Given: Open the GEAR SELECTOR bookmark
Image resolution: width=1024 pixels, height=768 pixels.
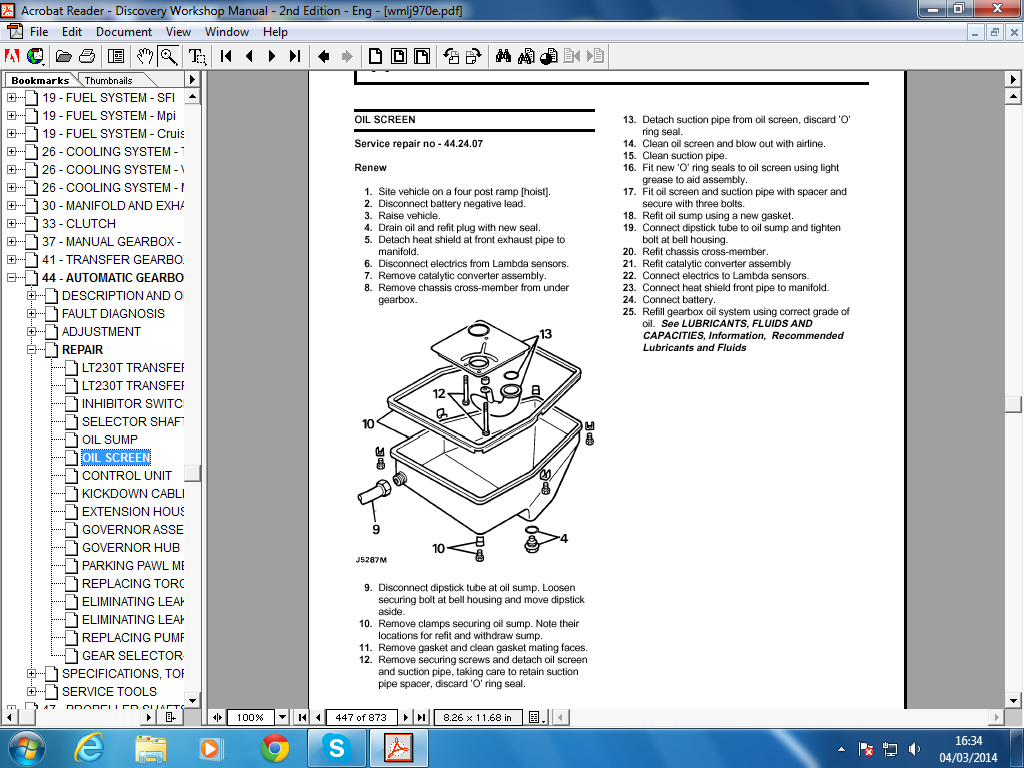Looking at the screenshot, I should [133, 656].
